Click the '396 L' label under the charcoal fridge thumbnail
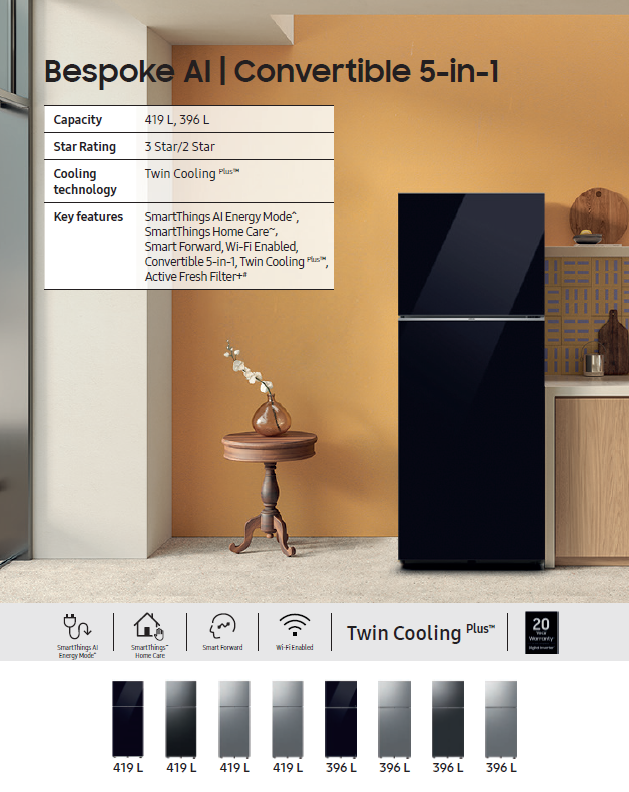629x792 pixels. tap(448, 768)
